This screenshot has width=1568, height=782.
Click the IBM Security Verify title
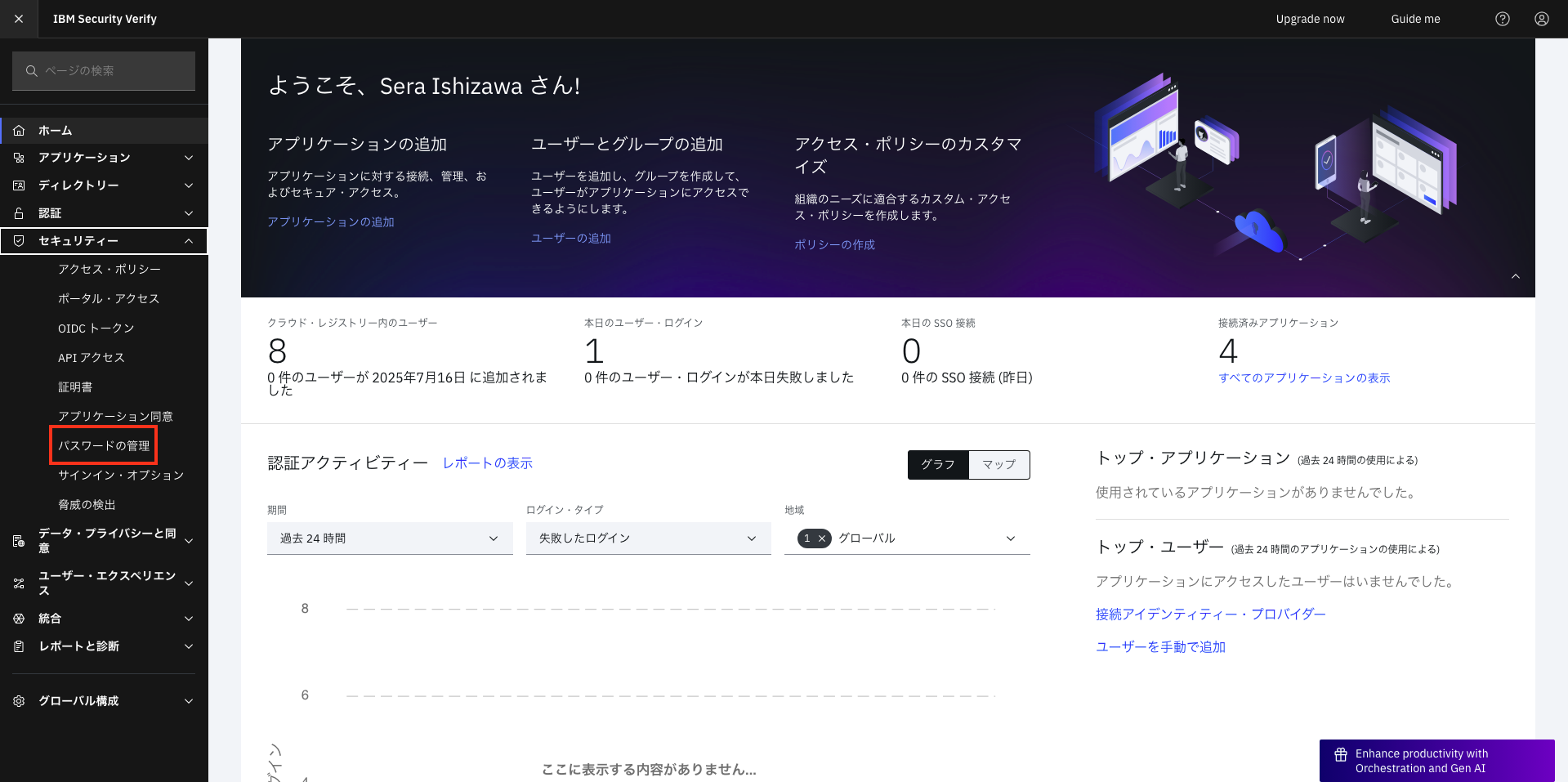tap(105, 19)
